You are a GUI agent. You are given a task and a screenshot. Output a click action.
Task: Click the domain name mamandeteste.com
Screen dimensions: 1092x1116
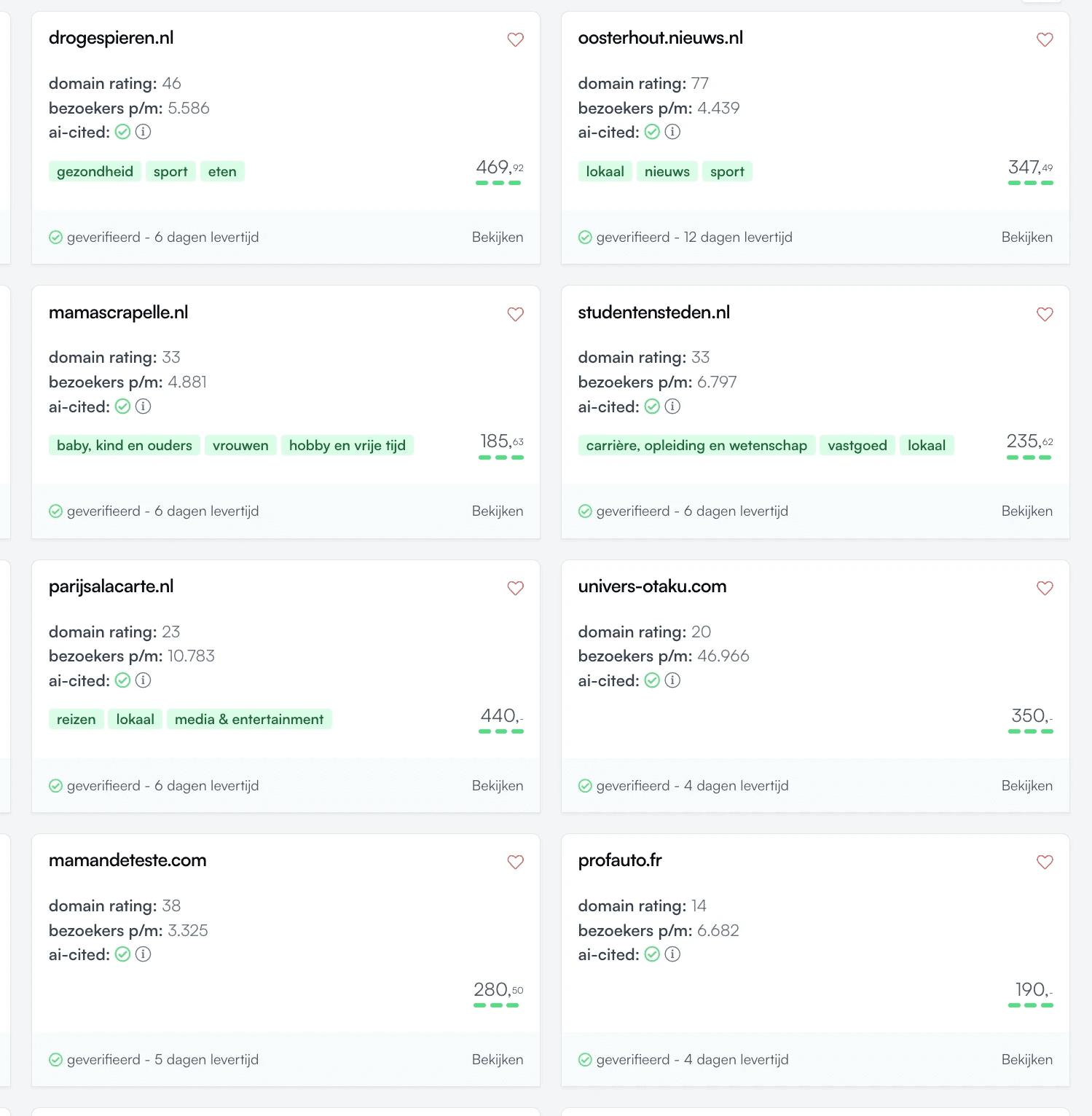click(x=127, y=860)
